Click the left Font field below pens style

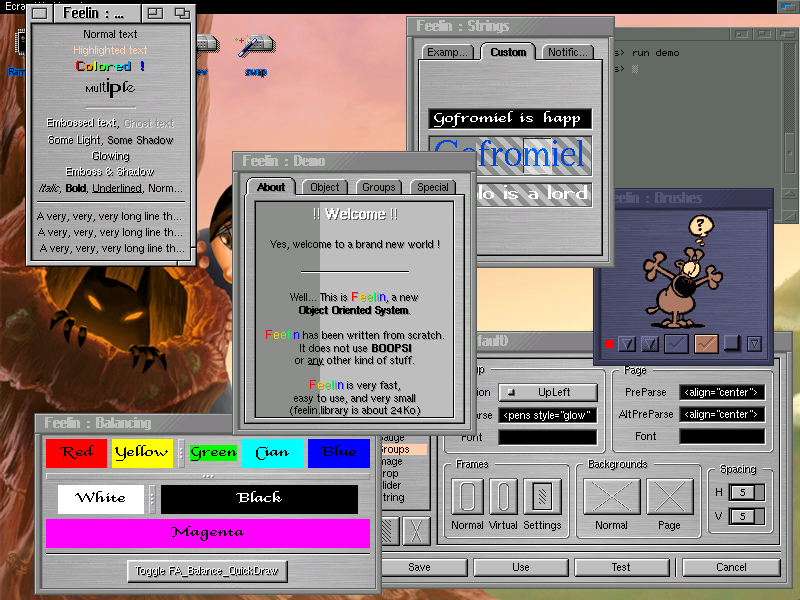[x=547, y=437]
